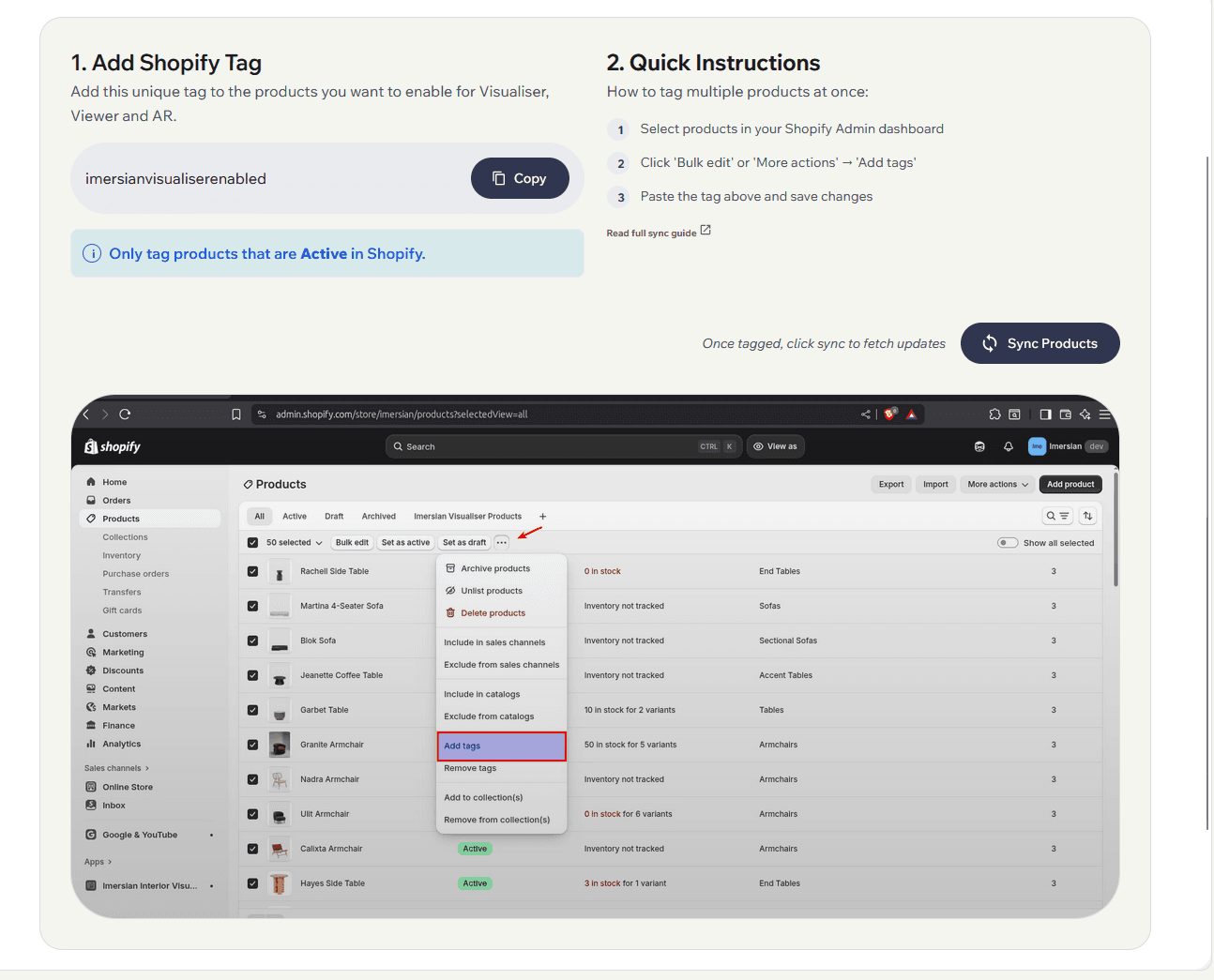
Task: Click the Add product button
Action: coord(1070,484)
